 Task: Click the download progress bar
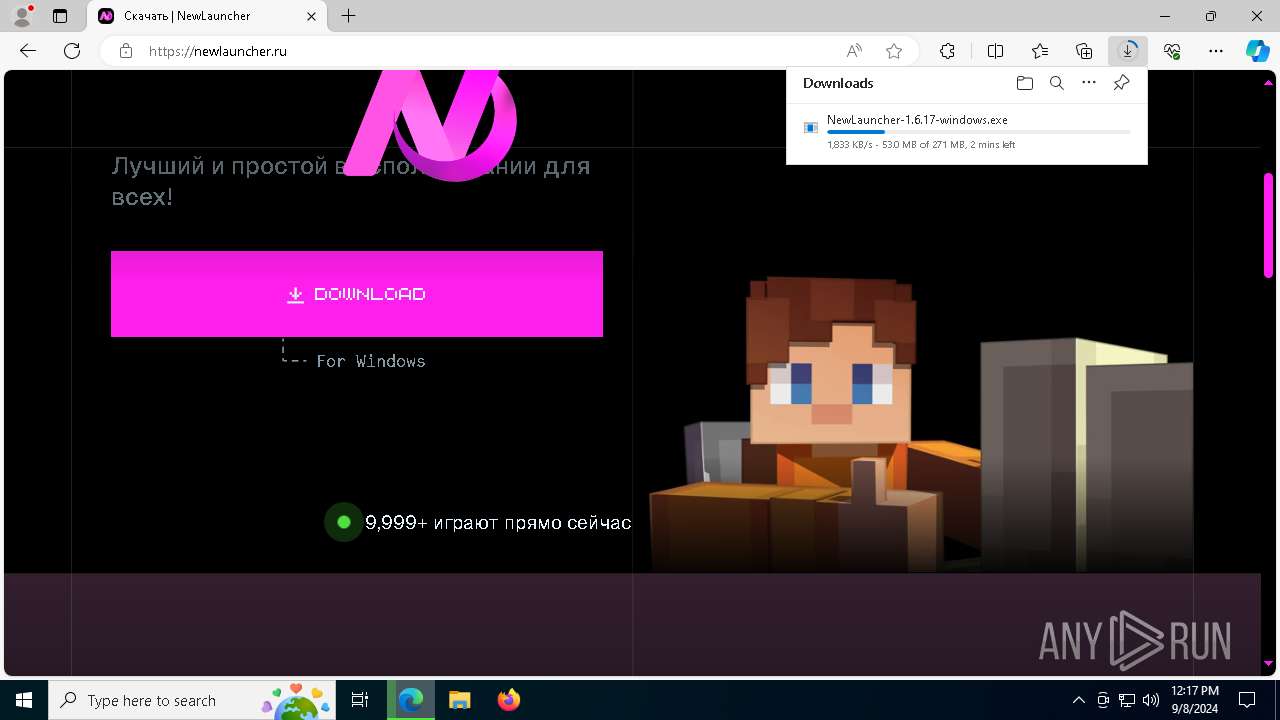pyautogui.click(x=979, y=132)
